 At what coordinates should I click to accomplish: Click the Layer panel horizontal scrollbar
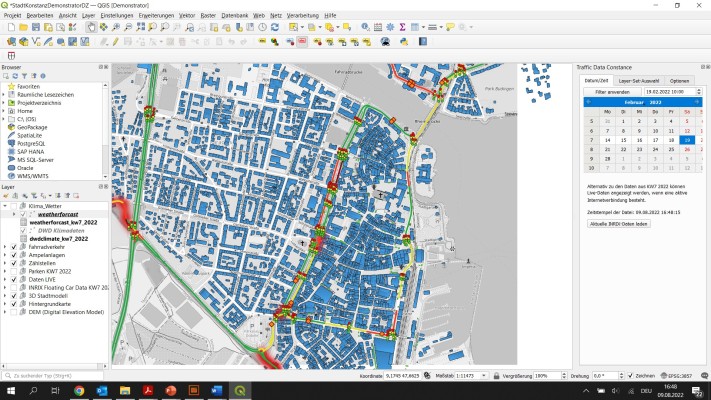point(54,366)
